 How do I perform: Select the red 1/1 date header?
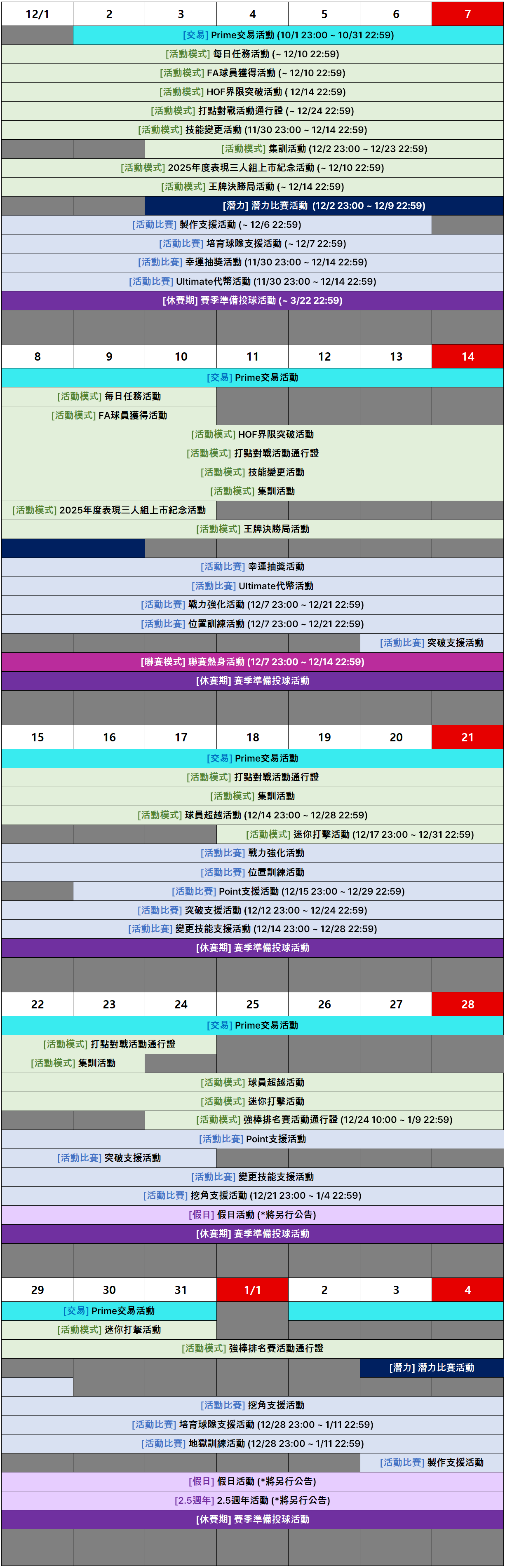point(252,1290)
